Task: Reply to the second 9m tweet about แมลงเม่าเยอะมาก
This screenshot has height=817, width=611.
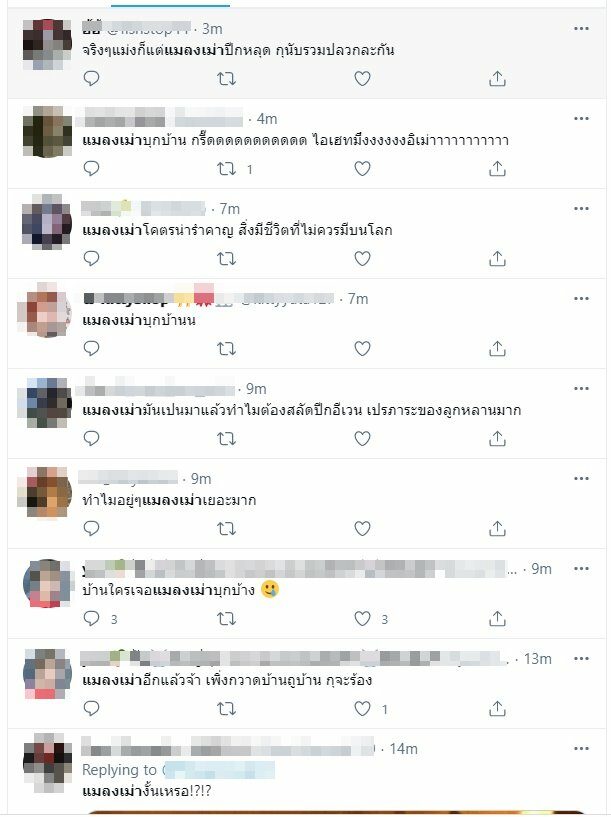Action: pyautogui.click(x=92, y=528)
